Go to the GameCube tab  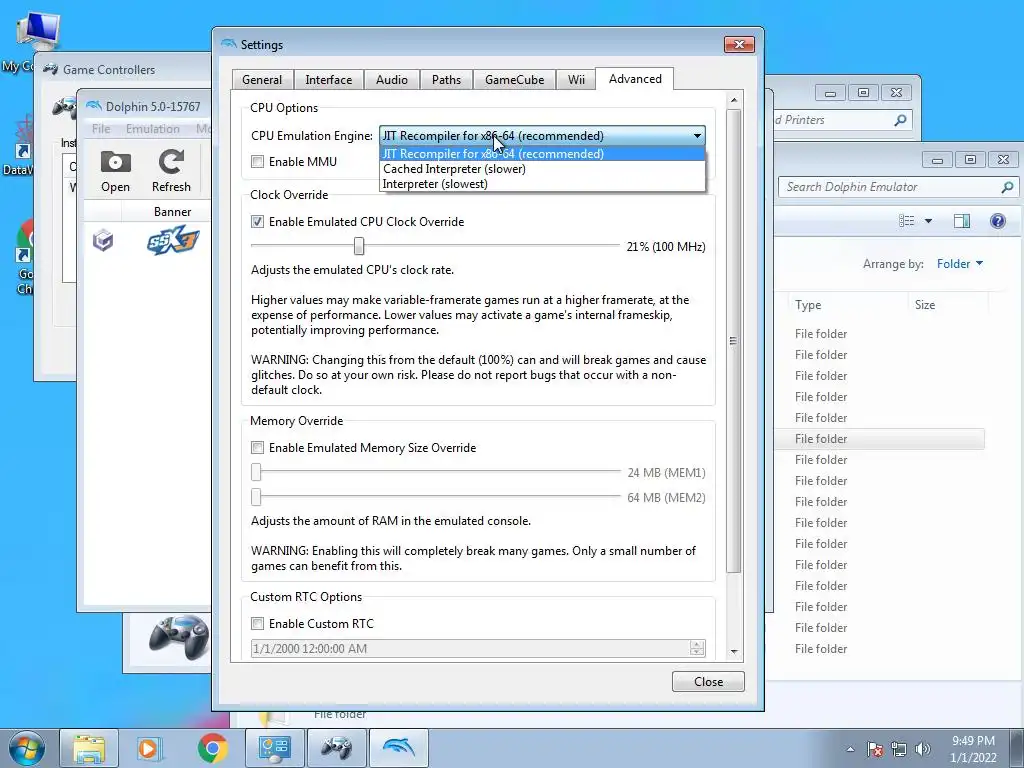tap(515, 80)
